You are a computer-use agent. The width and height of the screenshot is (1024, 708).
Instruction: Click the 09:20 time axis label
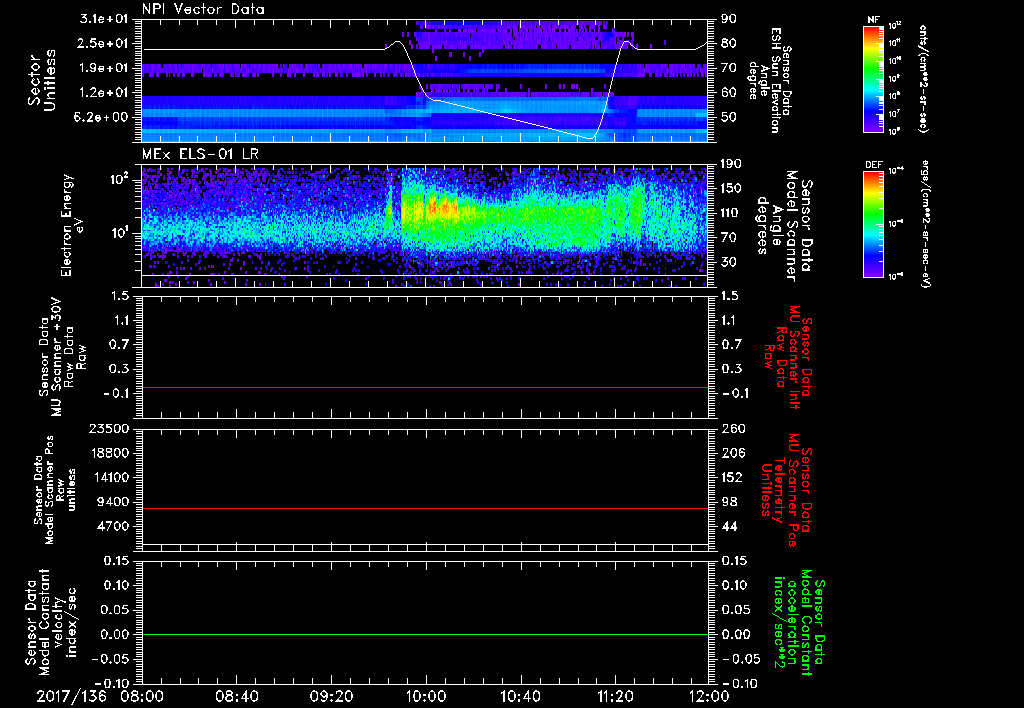point(332,696)
